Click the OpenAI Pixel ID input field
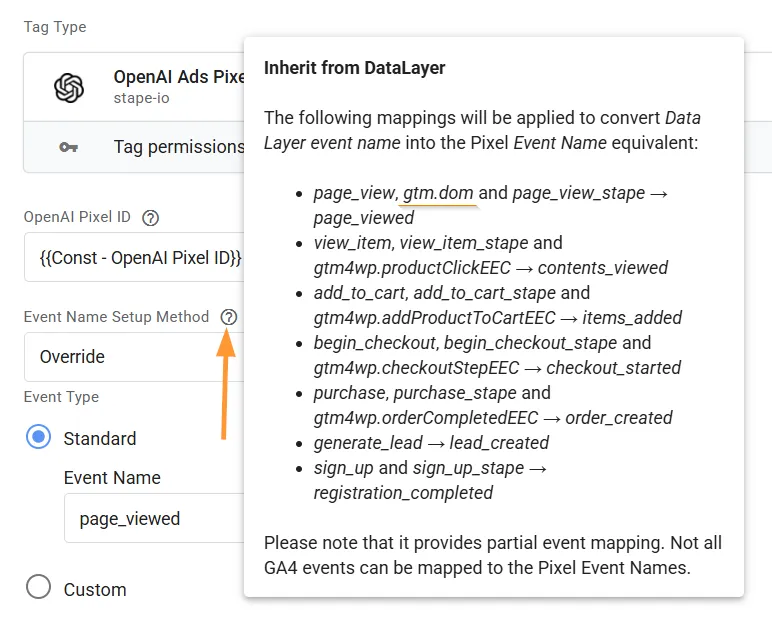 pos(134,257)
